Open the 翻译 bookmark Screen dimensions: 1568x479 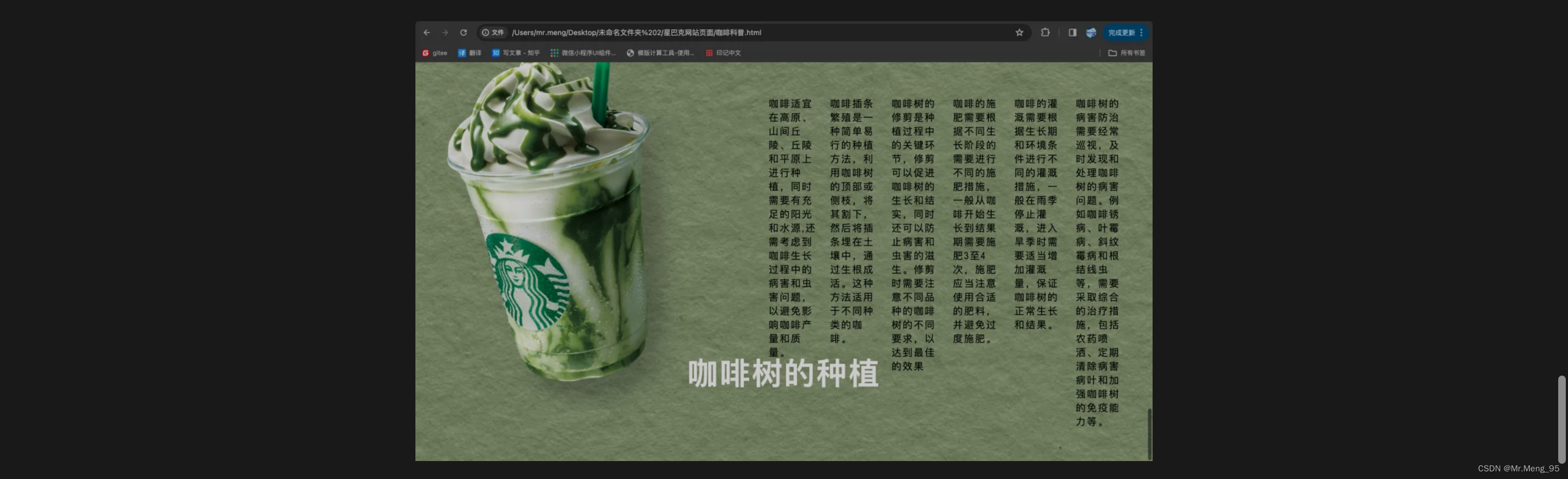469,53
